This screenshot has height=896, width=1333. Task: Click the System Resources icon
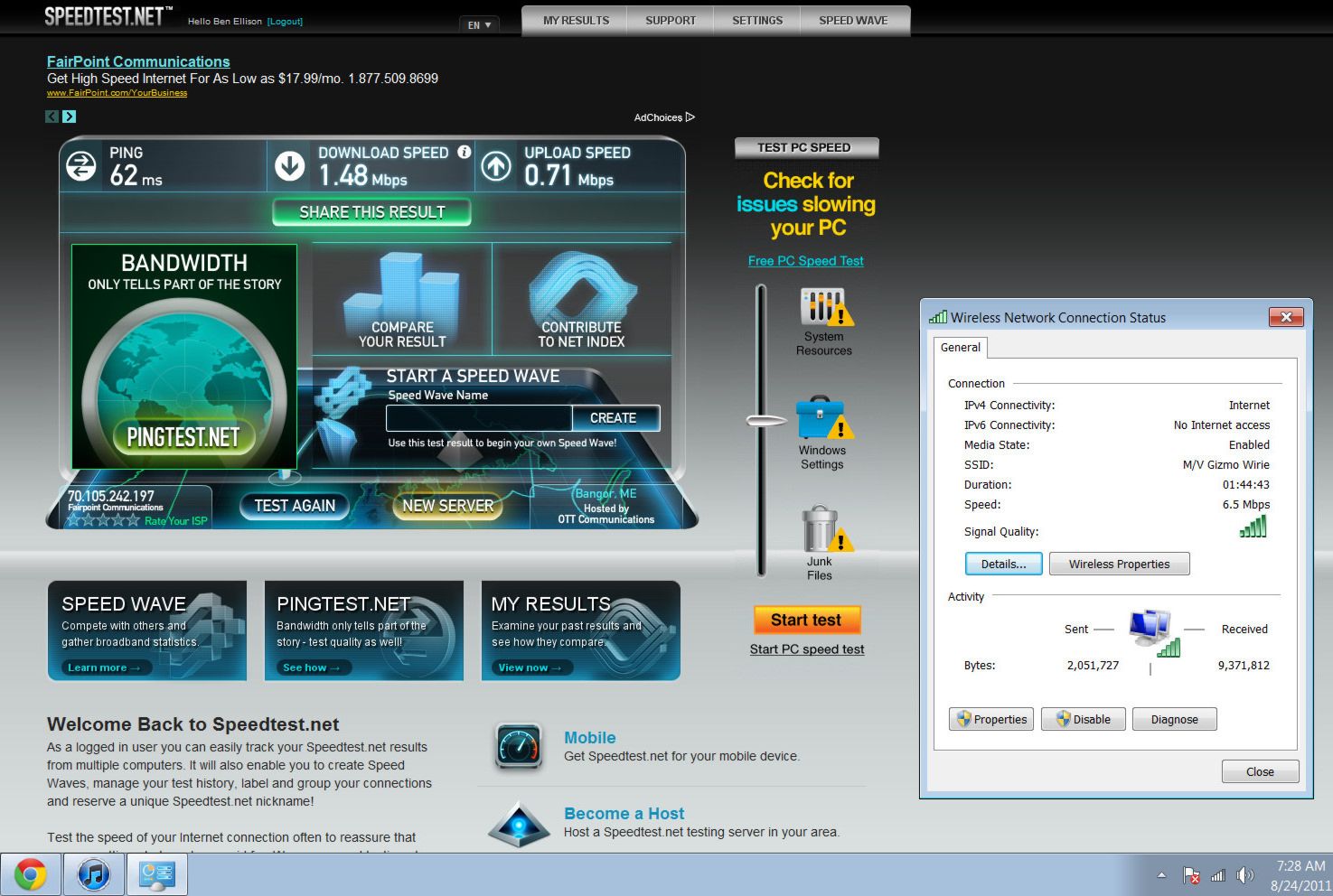pos(825,307)
